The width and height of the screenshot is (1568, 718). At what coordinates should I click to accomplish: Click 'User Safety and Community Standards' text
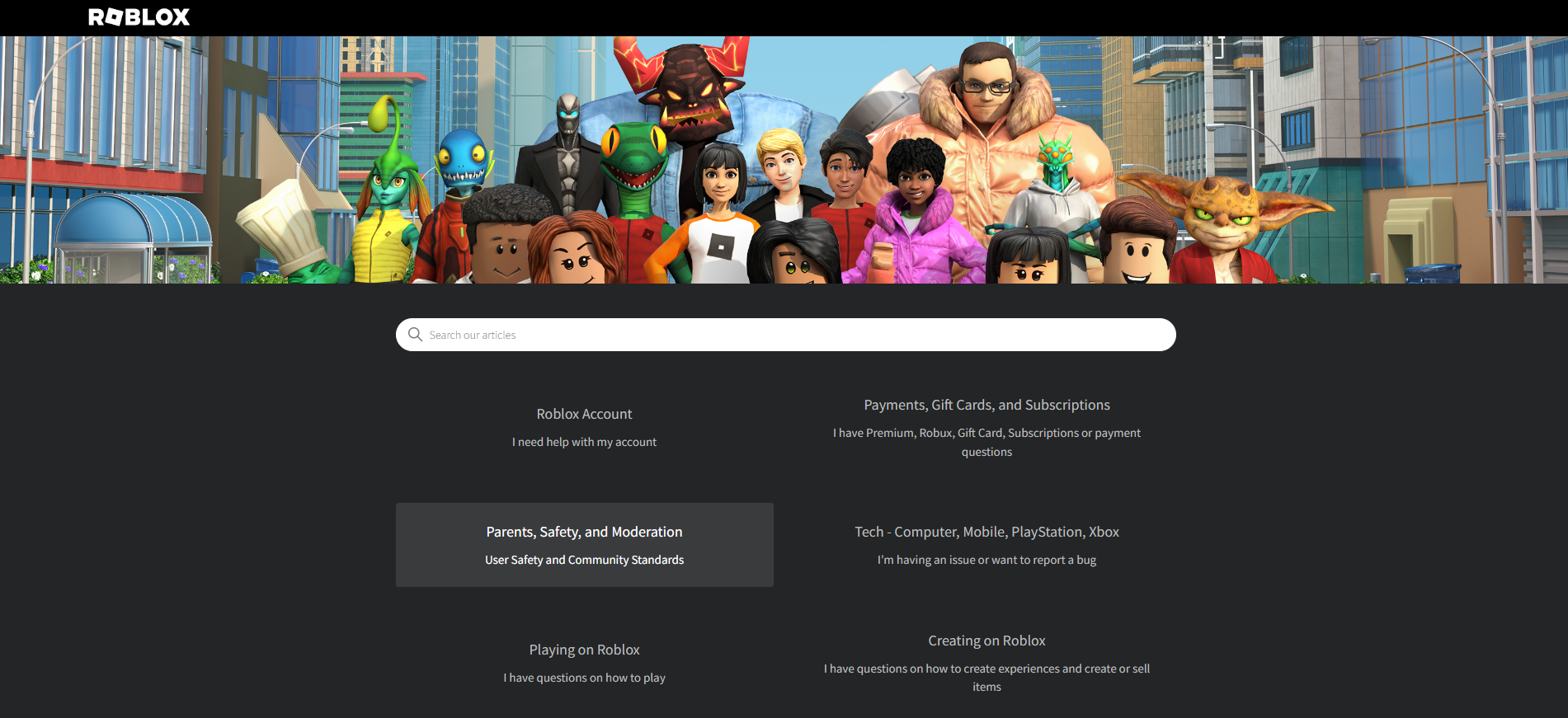pos(584,560)
